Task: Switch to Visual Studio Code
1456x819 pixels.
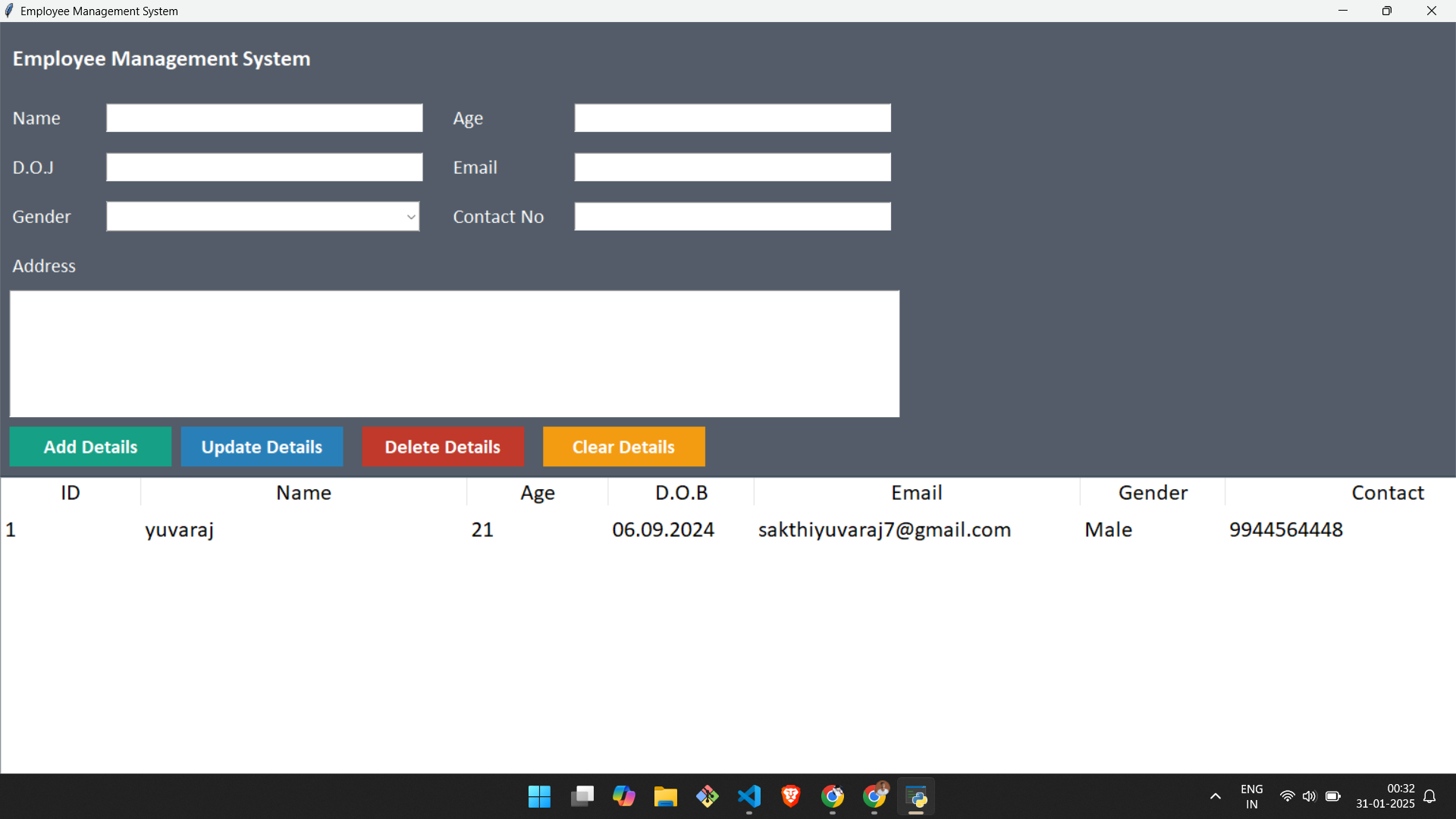Action: tap(749, 796)
